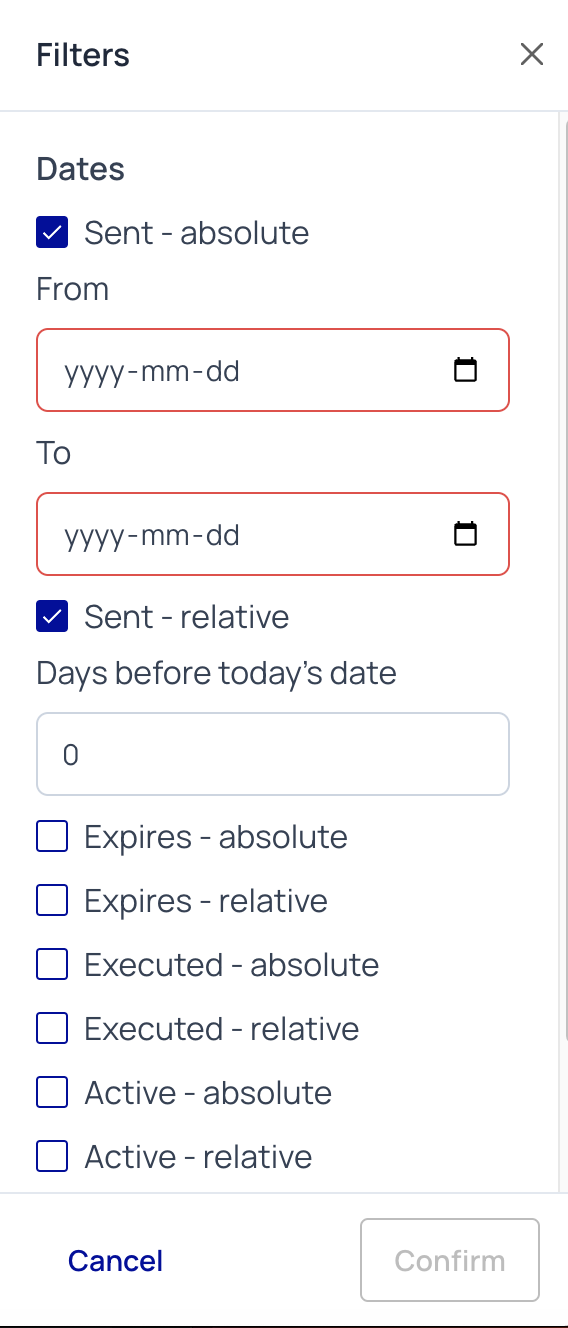
Task: Uncheck the Sent - relative checkbox
Action: (52, 616)
